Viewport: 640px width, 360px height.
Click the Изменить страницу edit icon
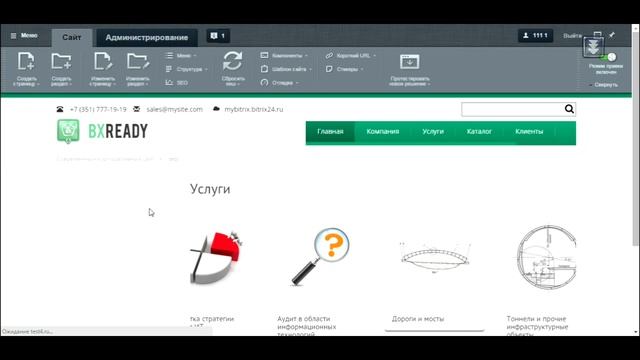(x=102, y=62)
